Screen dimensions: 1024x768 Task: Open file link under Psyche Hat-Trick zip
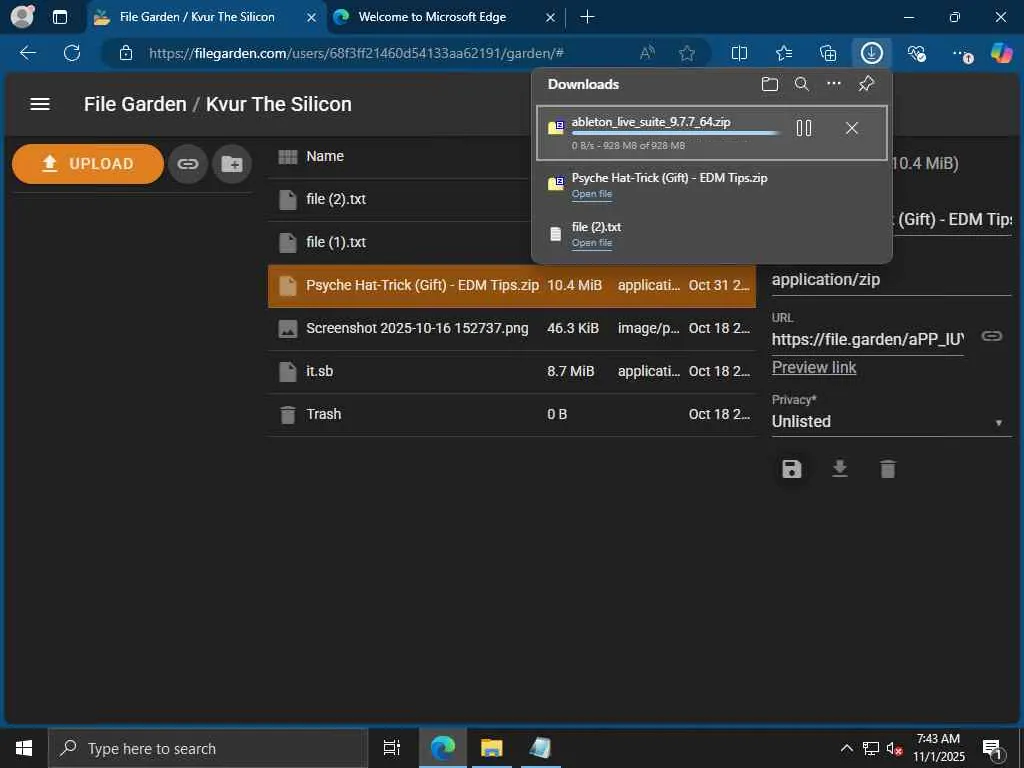[592, 194]
